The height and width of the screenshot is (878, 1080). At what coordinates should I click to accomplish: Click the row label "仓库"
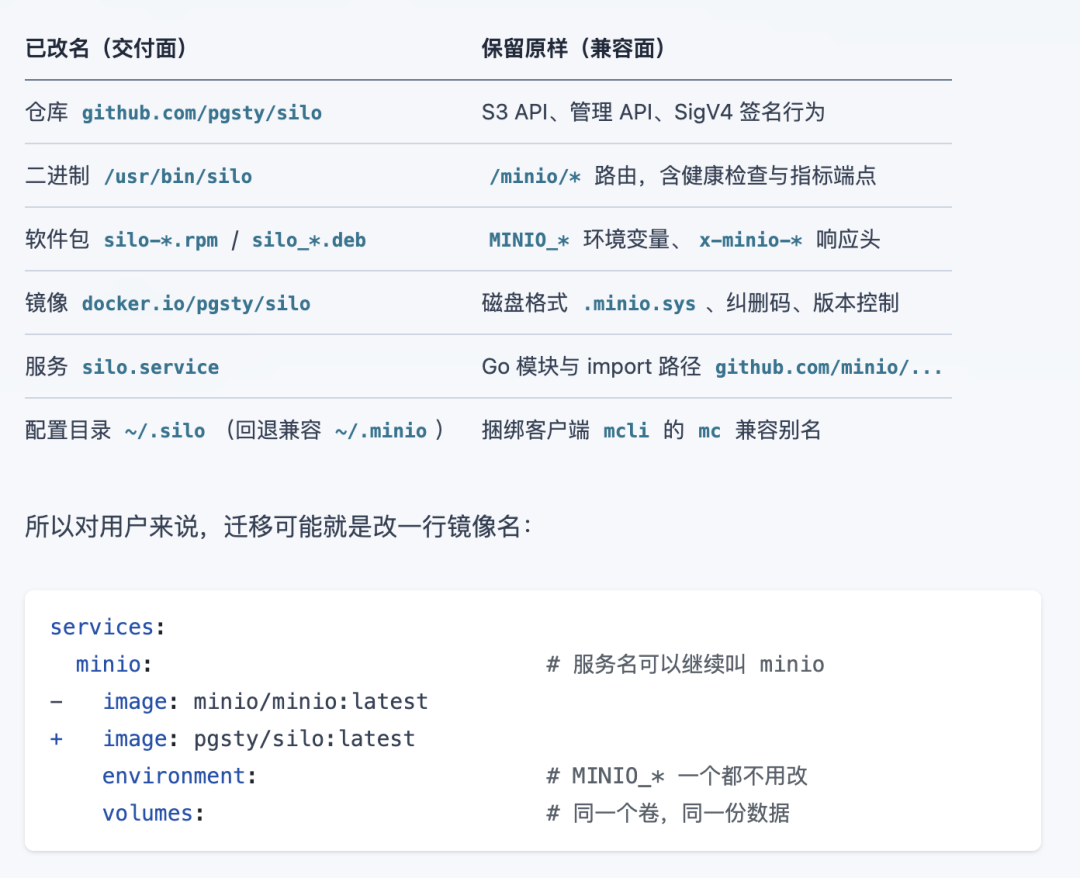(47, 112)
